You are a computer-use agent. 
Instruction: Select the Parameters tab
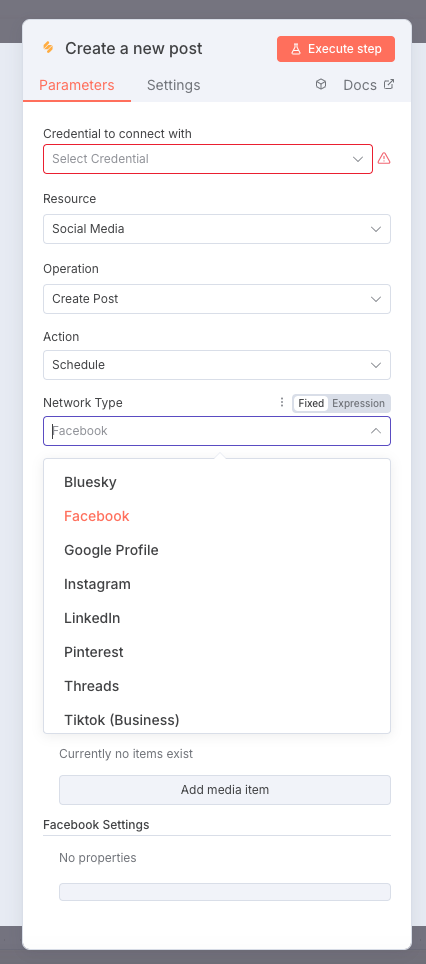(x=77, y=85)
